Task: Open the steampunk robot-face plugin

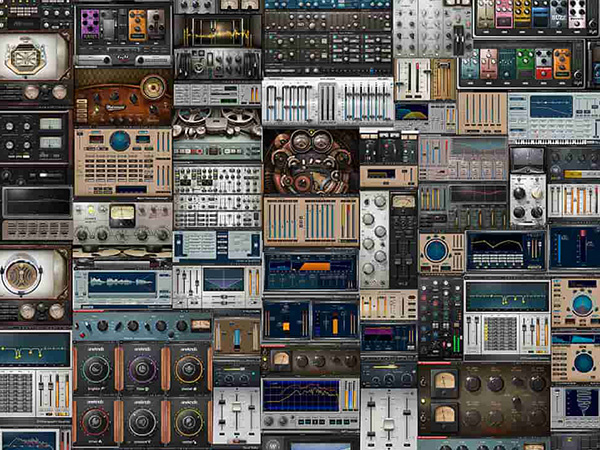Action: (x=311, y=161)
